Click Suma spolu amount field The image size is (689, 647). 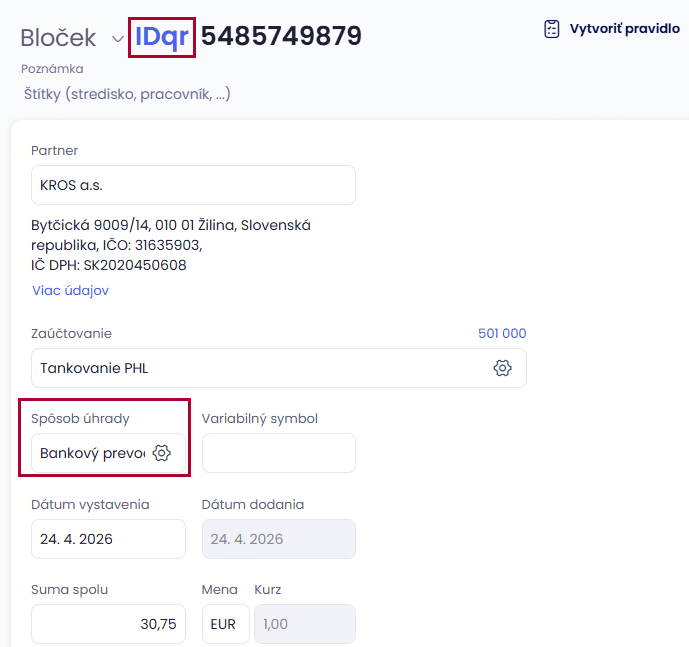pos(108,624)
